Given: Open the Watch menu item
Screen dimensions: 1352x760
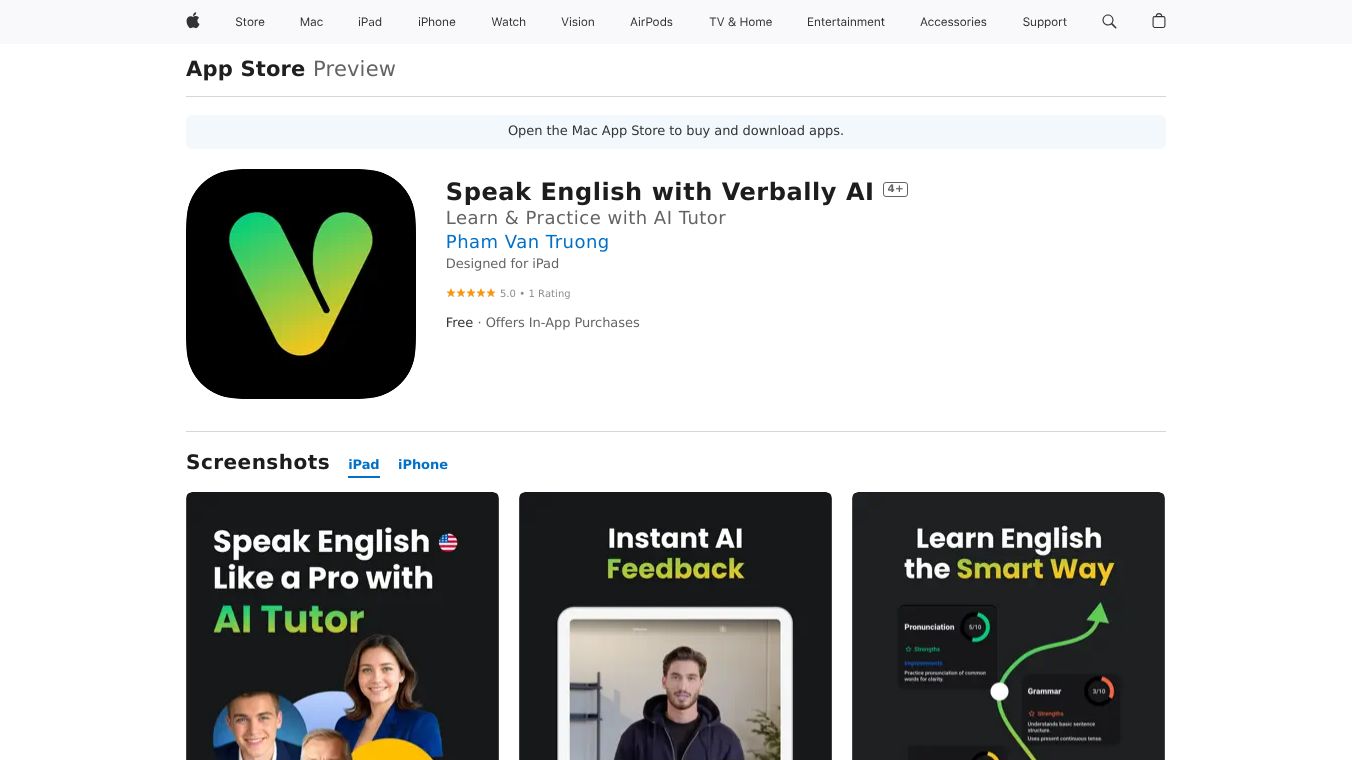Looking at the screenshot, I should point(509,22).
